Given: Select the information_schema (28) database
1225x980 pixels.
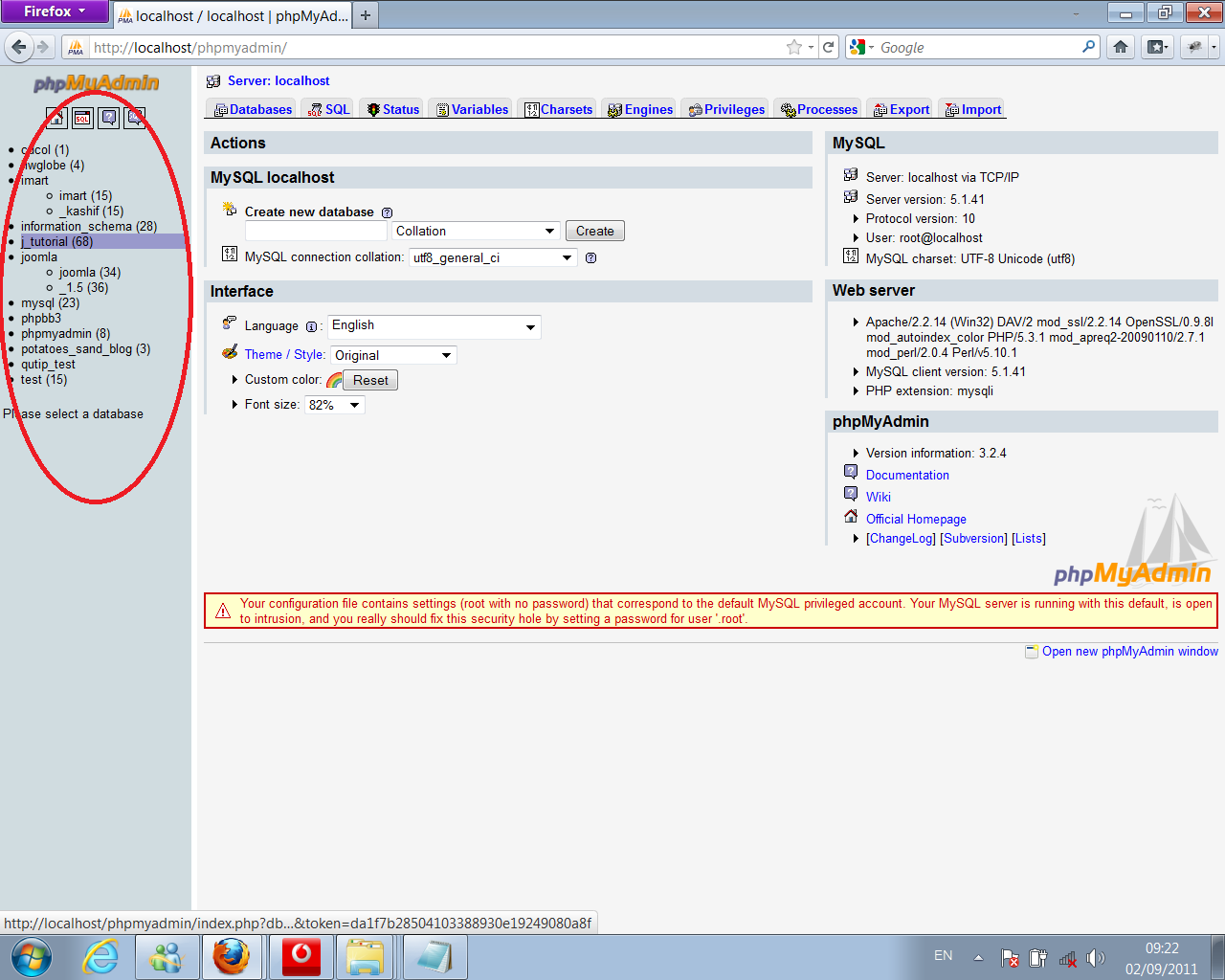Looking at the screenshot, I should (89, 227).
